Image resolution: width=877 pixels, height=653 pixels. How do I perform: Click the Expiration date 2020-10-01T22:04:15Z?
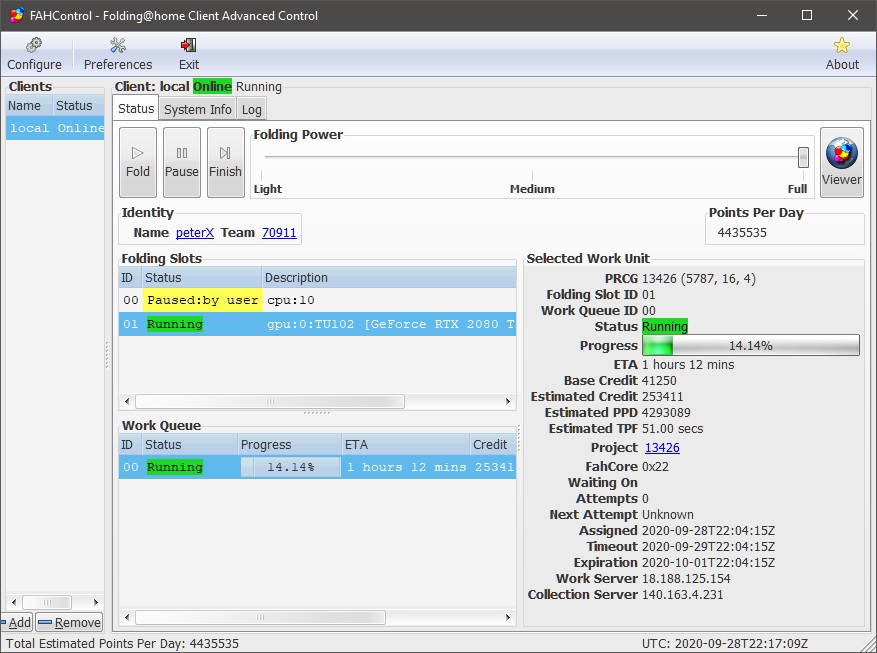[x=708, y=562]
